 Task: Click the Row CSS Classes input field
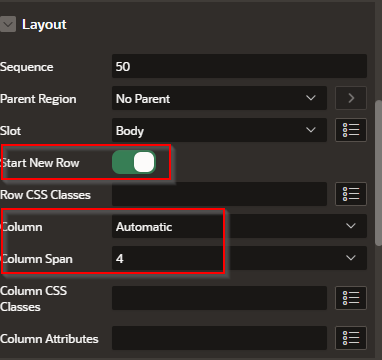[219, 194]
